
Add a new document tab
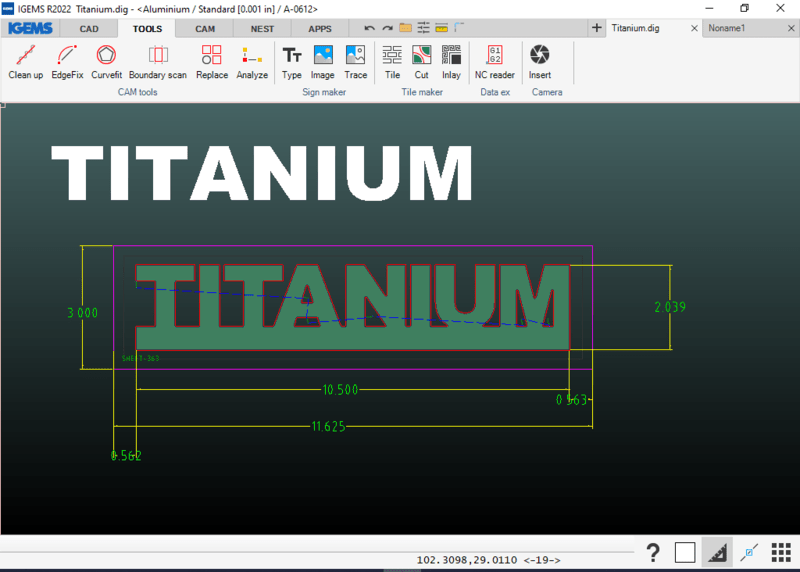pyautogui.click(x=596, y=28)
